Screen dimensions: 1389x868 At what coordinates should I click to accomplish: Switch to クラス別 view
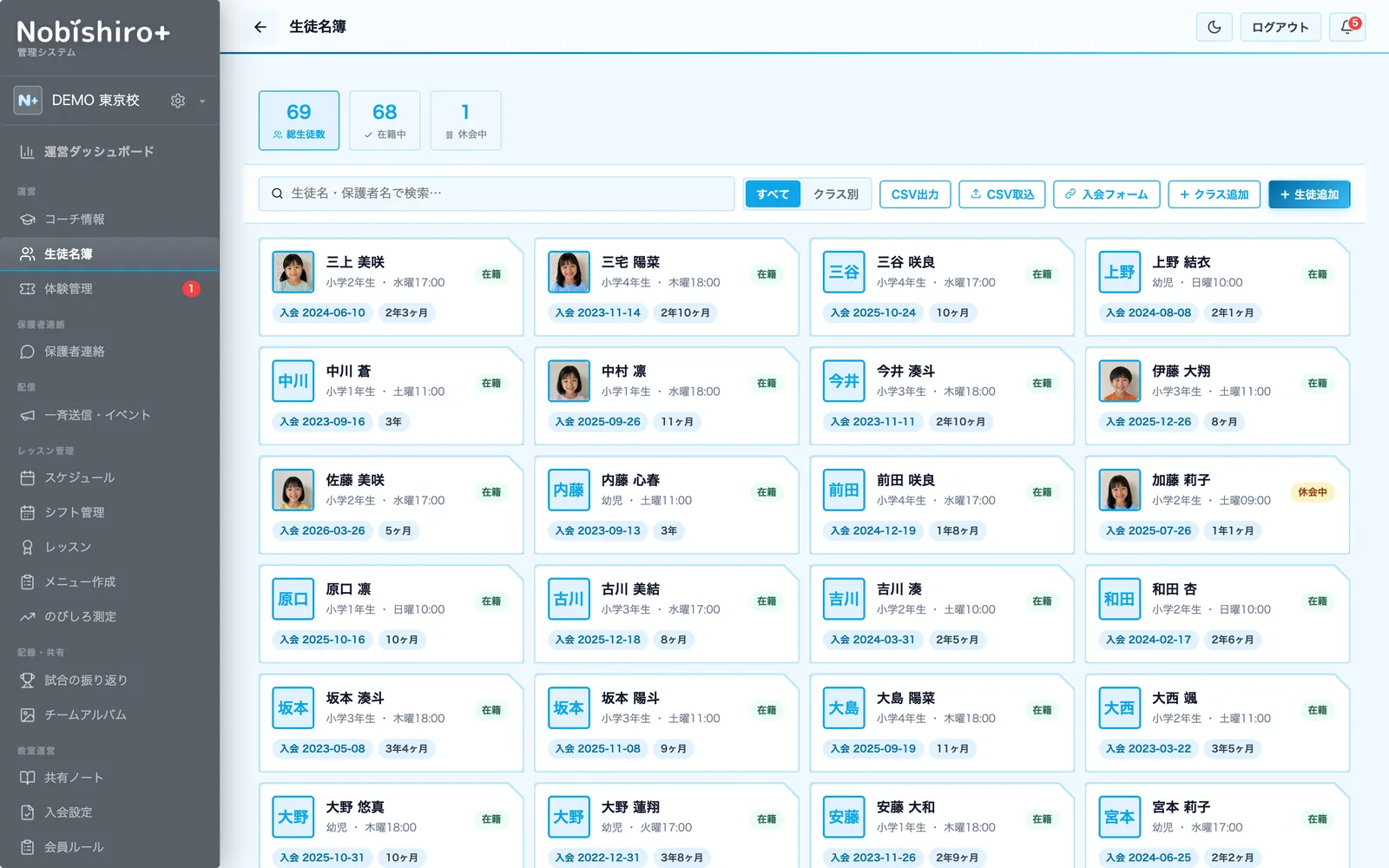coord(836,194)
